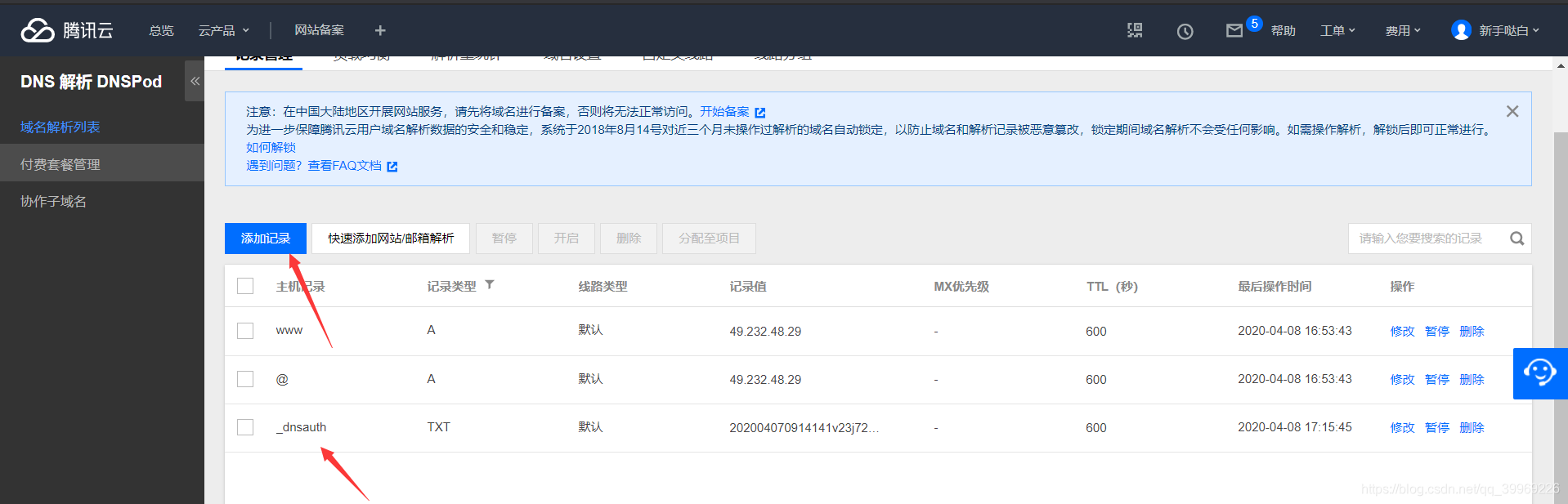
Task: Click 暂停 for the _dnsauth record
Action: [1437, 427]
